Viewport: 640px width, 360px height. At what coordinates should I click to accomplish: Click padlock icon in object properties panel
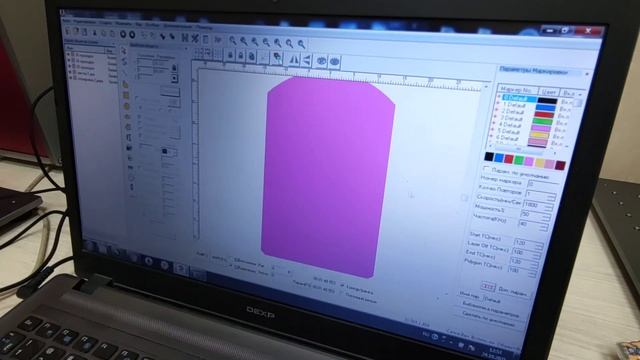(x=174, y=67)
